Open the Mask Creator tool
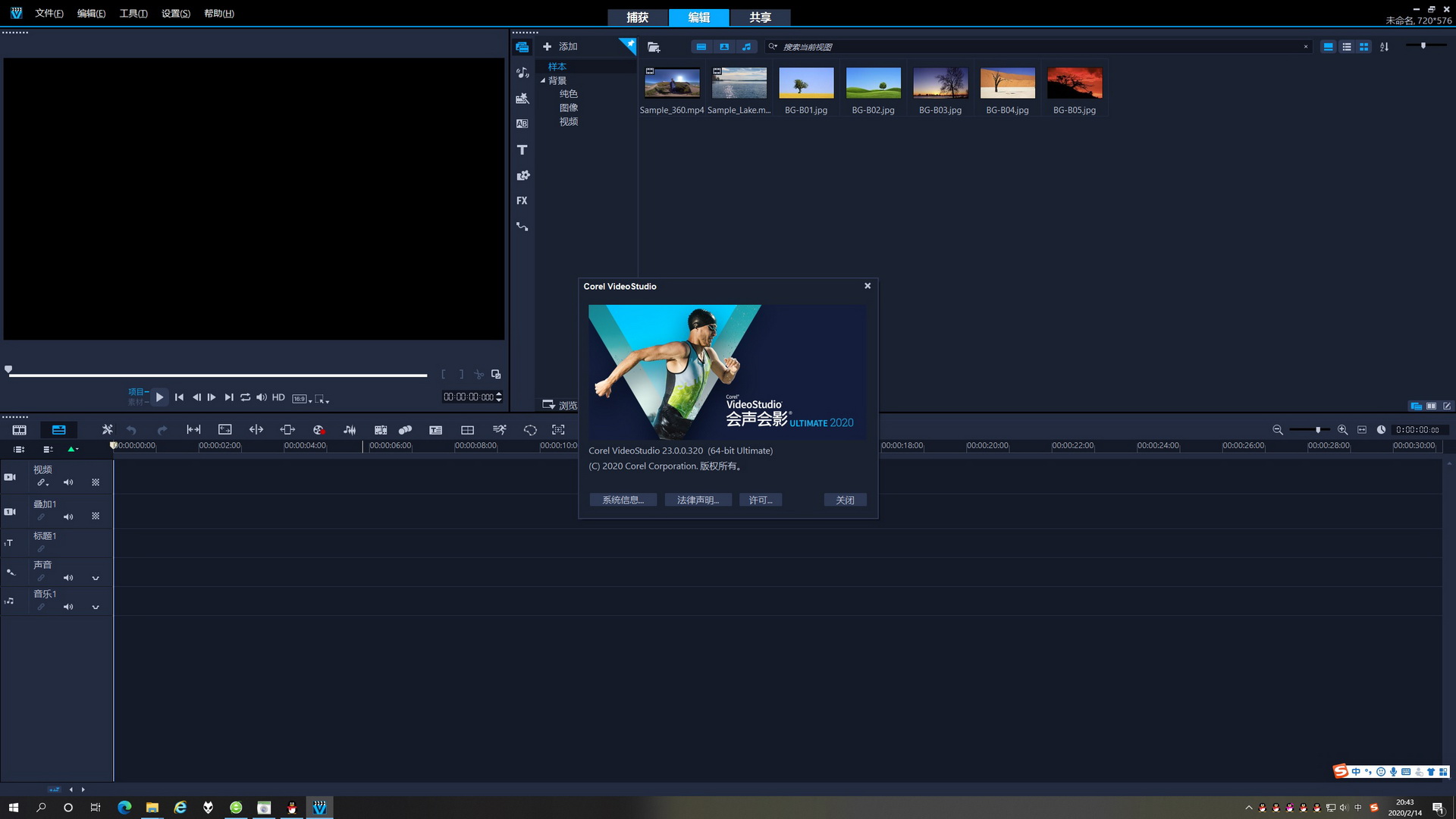Viewport: 1456px width, 819px height. (x=530, y=430)
